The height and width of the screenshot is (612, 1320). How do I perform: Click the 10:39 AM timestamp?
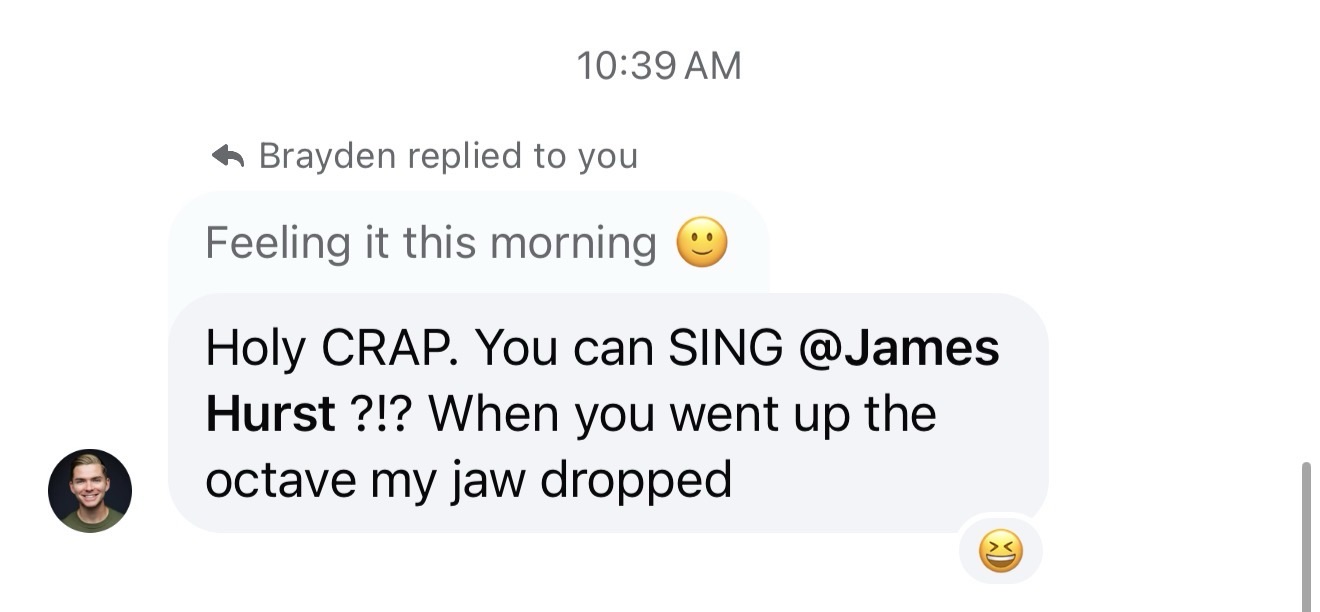click(659, 66)
